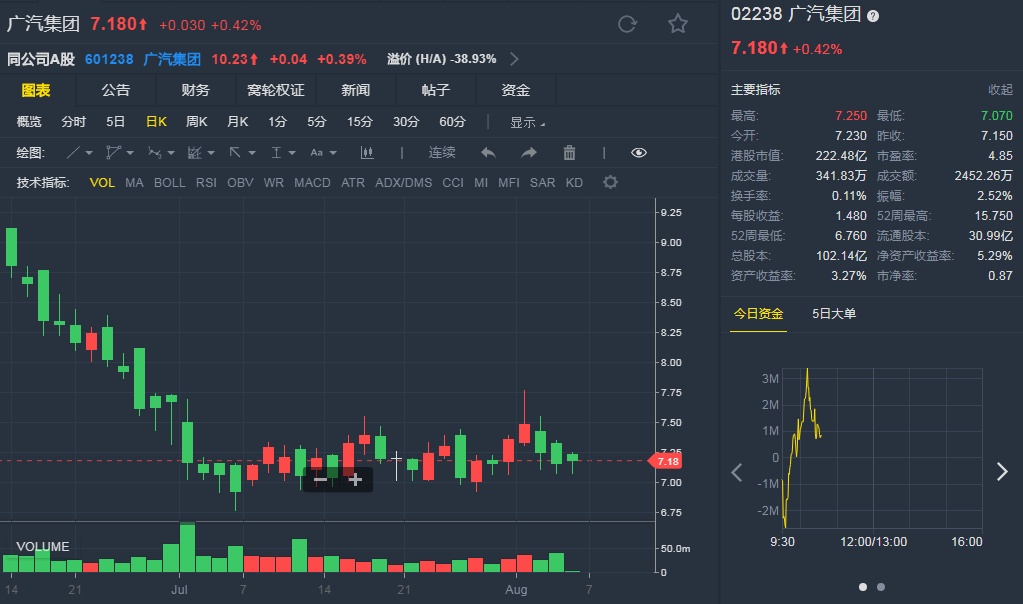Redo the drawing action

(x=529, y=153)
